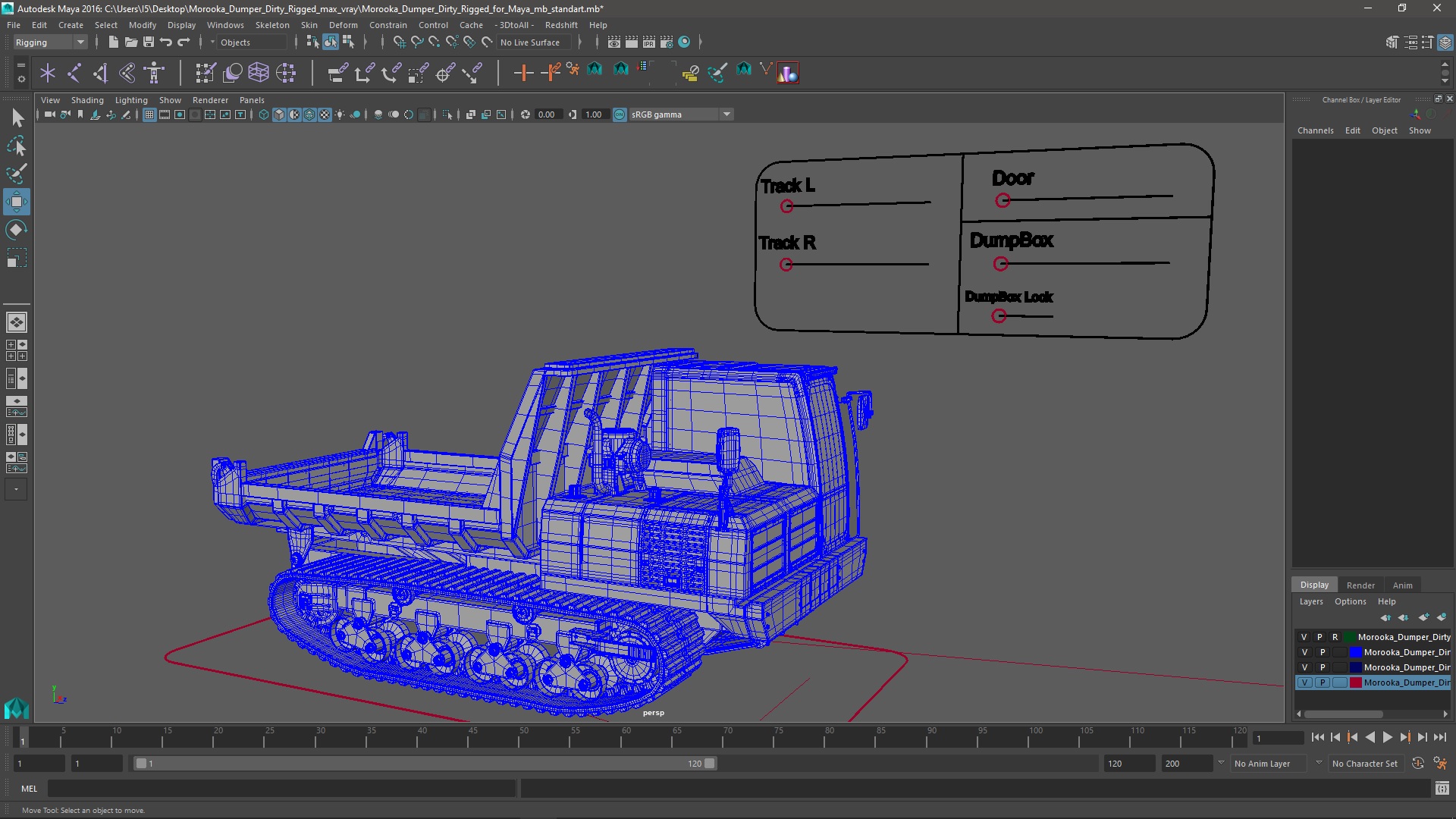Toggle select-by-object-type mode icon
Viewport: 1456px width, 819px height.
click(x=331, y=42)
